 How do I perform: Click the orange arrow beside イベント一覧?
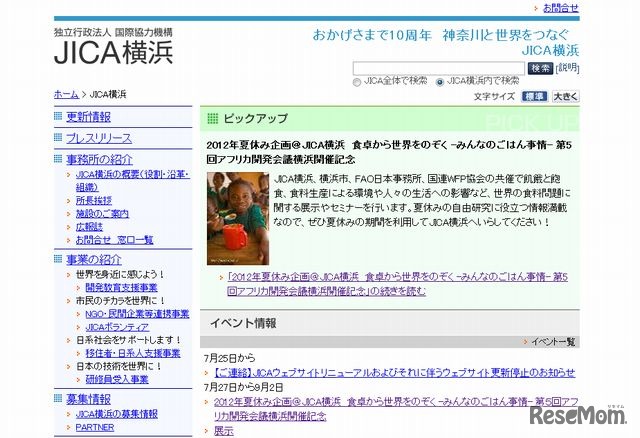point(525,342)
